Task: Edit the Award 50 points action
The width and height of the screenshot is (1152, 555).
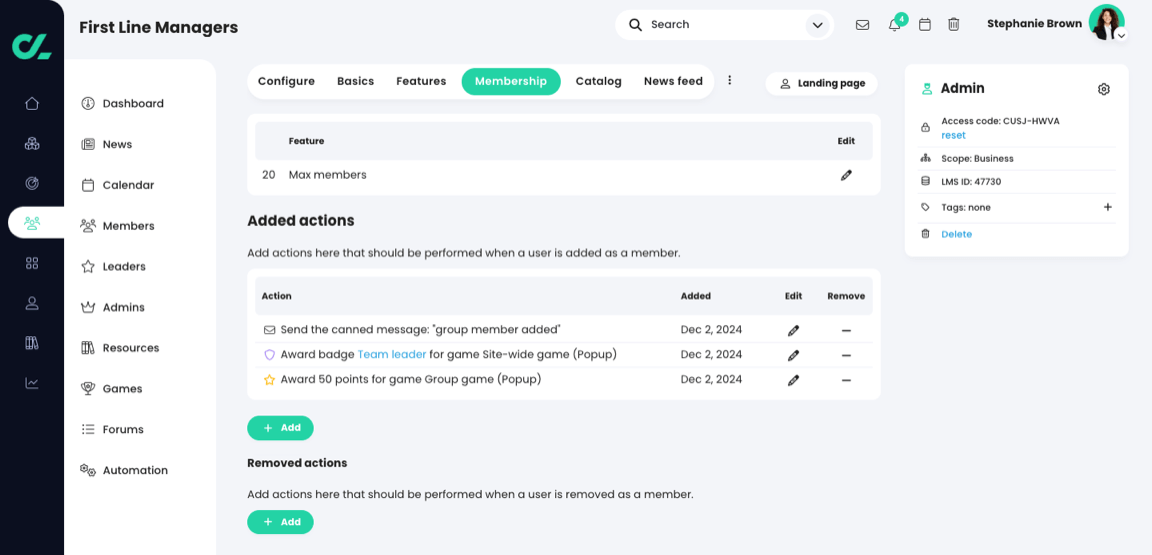Action: tap(793, 380)
